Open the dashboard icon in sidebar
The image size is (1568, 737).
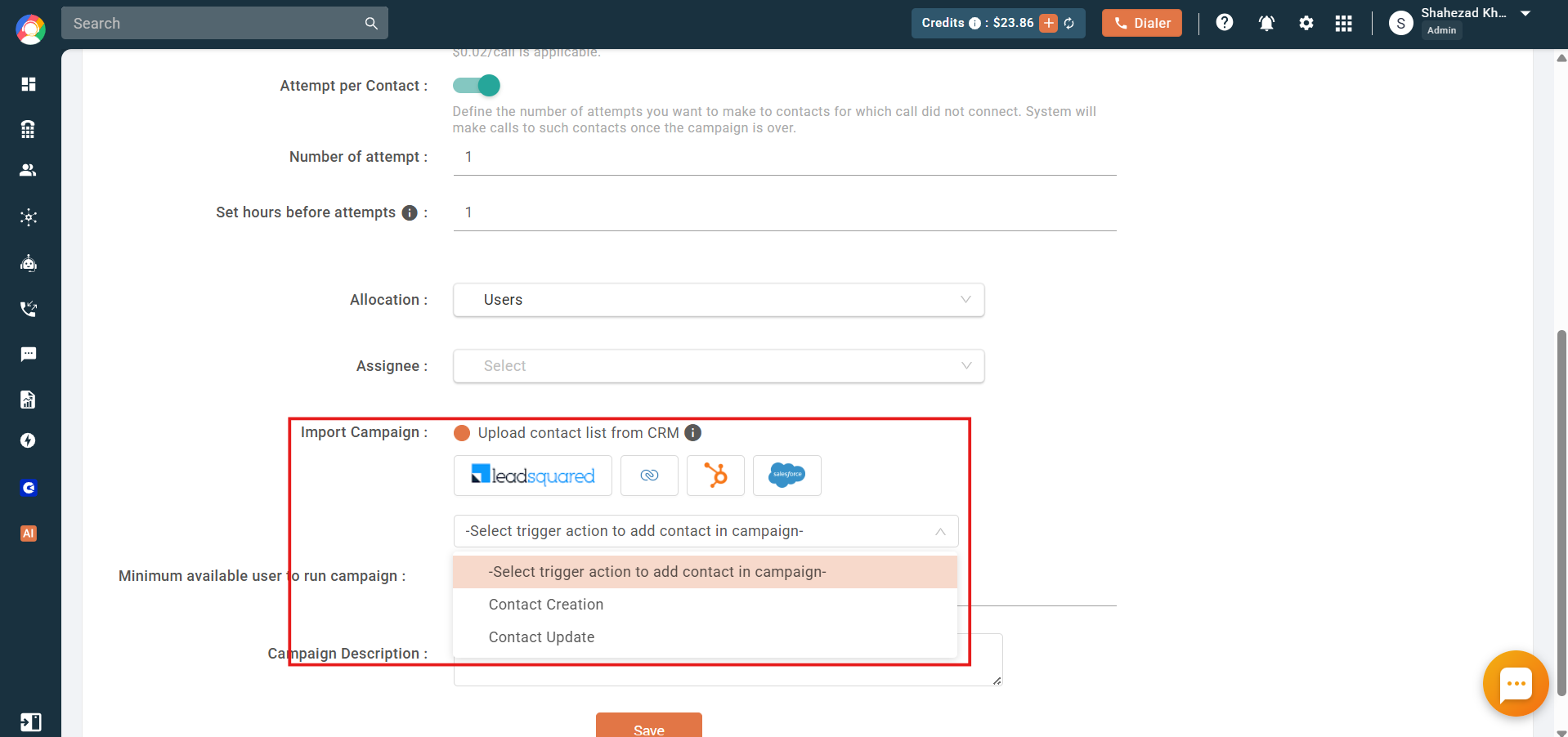pos(29,84)
